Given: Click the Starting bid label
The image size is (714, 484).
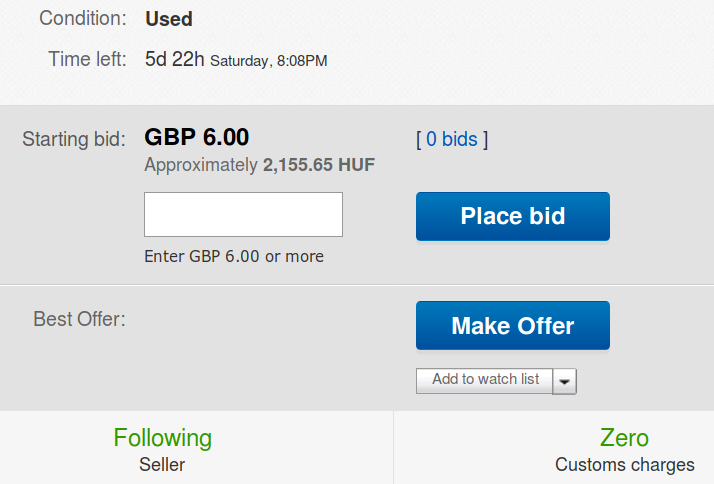Looking at the screenshot, I should pos(74,138).
